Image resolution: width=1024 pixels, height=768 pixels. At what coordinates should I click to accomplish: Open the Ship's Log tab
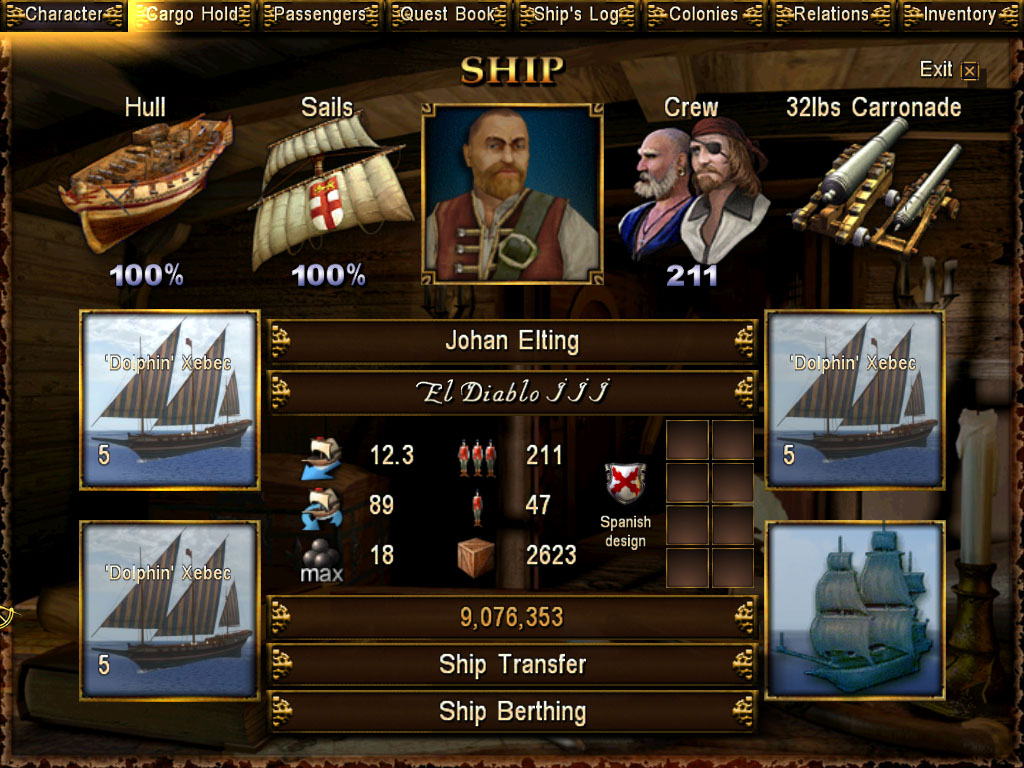tap(576, 14)
